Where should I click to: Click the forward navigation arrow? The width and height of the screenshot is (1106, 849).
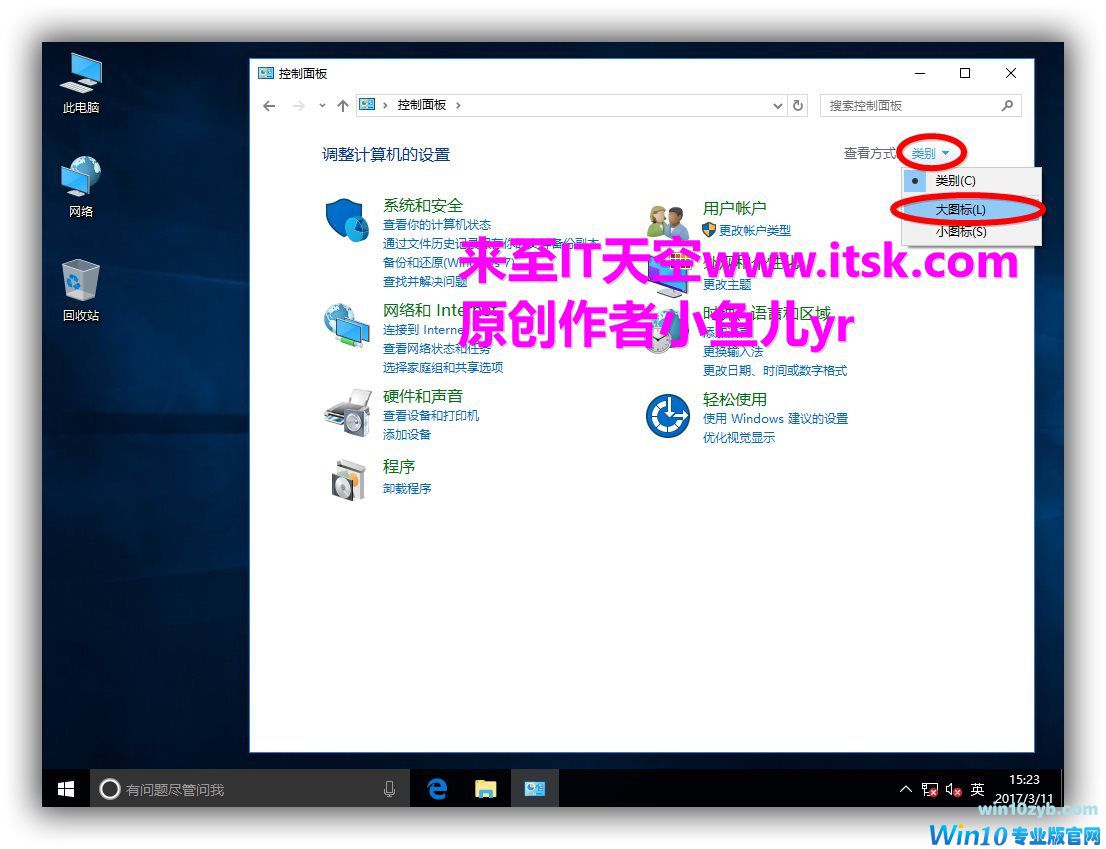[298, 106]
